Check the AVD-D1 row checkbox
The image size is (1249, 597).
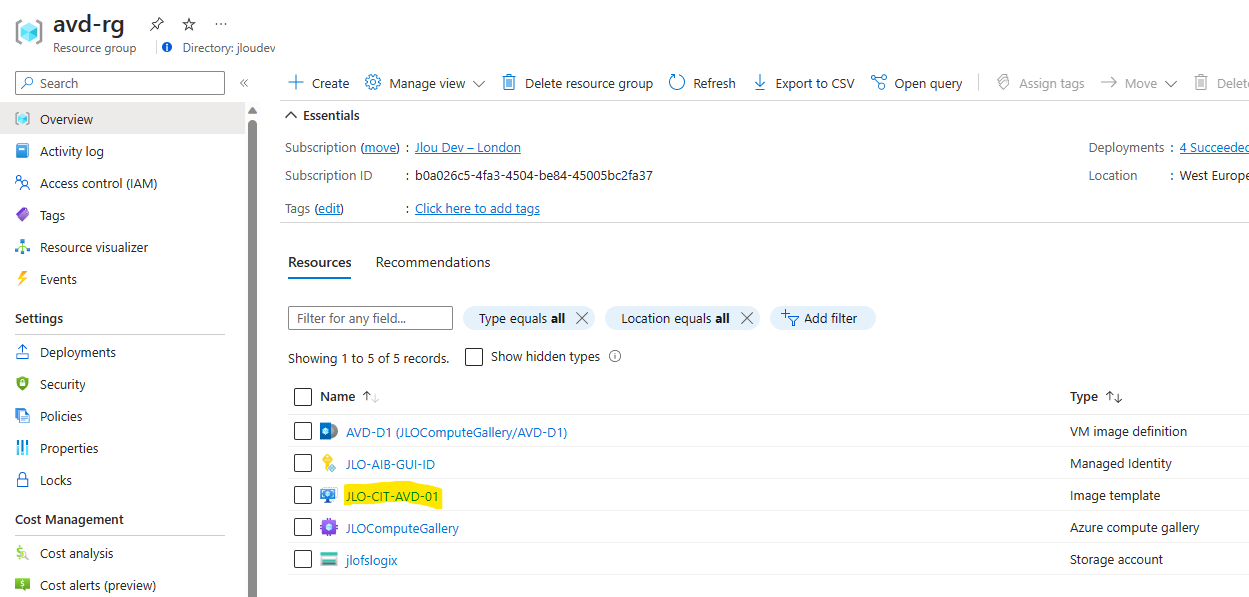(x=303, y=431)
